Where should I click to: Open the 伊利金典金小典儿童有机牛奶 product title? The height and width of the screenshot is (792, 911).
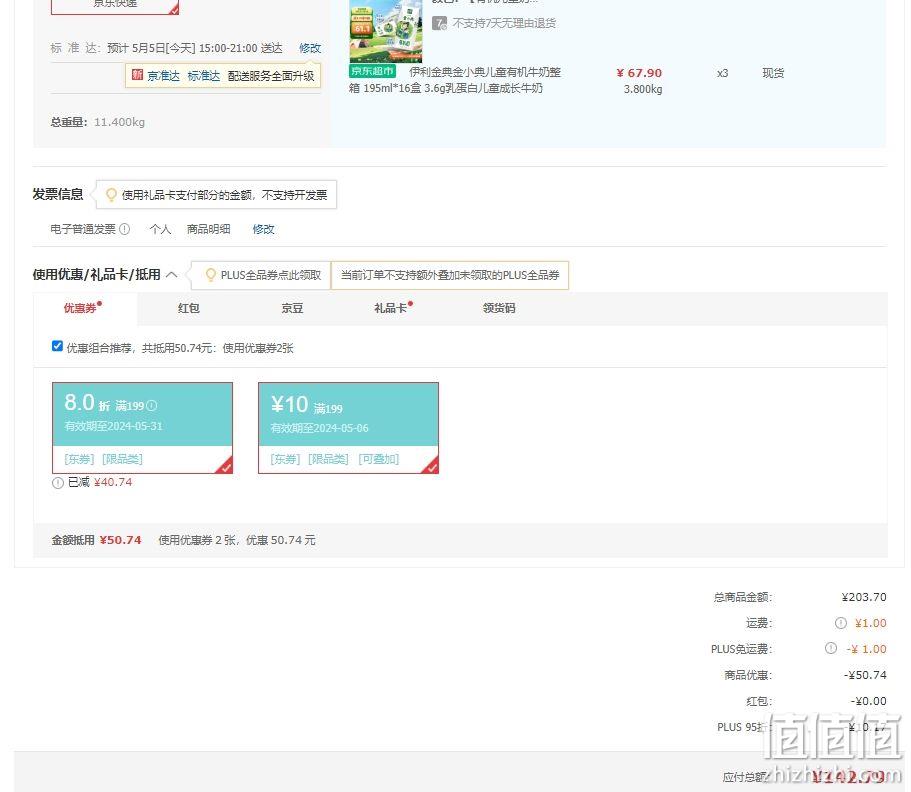tap(454, 80)
